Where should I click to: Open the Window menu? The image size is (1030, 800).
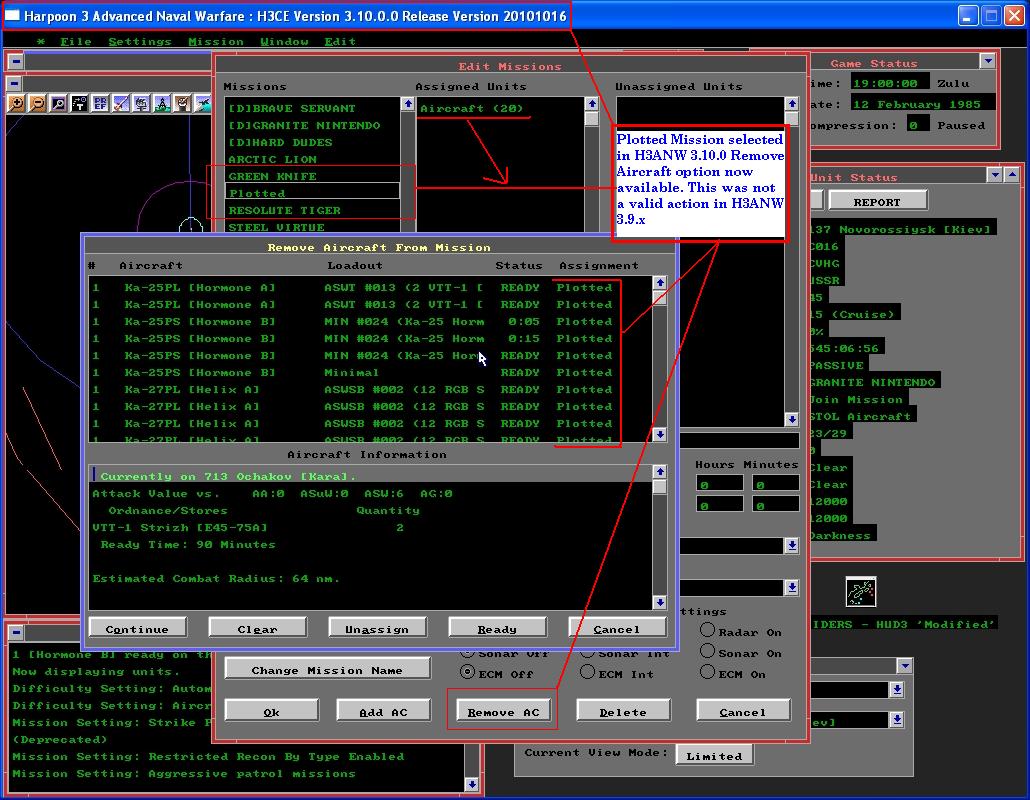pos(284,41)
